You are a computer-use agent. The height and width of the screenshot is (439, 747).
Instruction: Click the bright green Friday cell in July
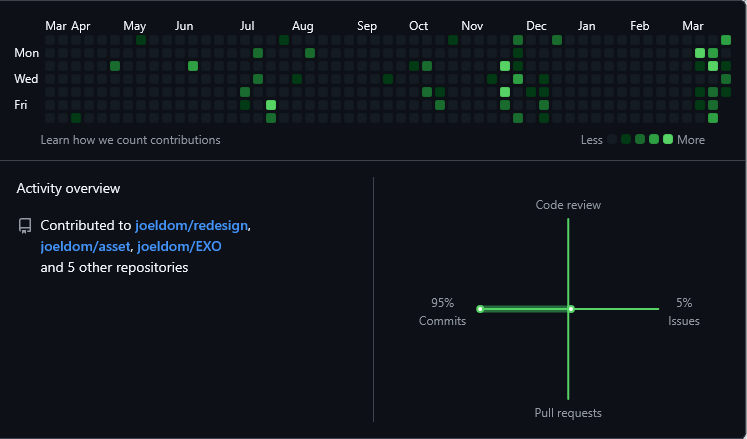(x=271, y=105)
